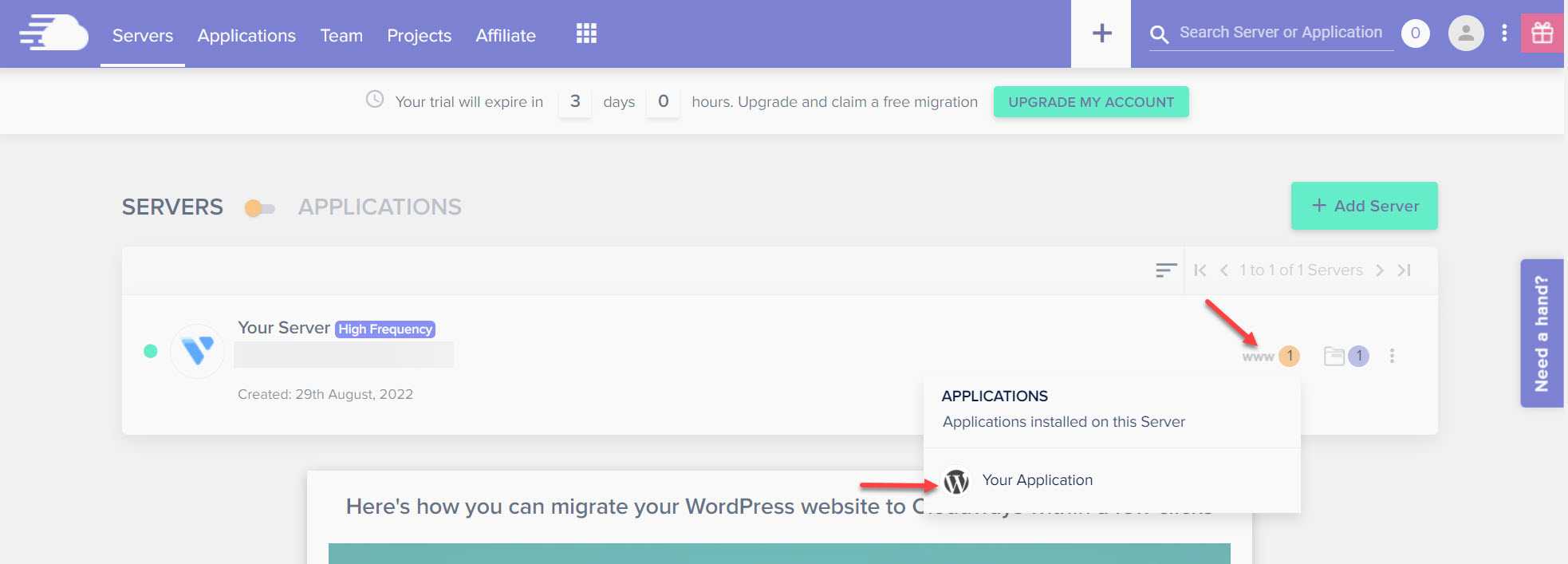This screenshot has width=1568, height=564.
Task: Click the orange applications count badge
Action: [x=1290, y=356]
